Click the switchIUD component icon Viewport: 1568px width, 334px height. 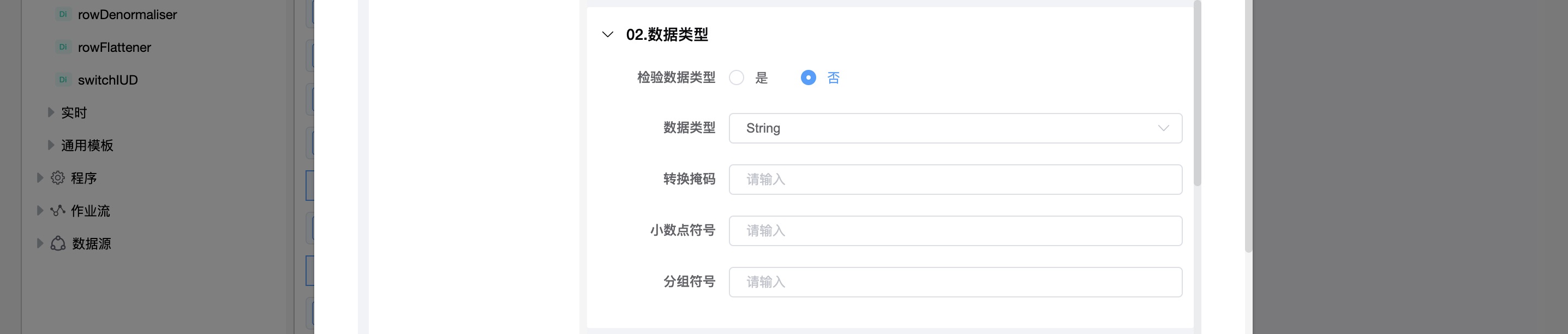click(63, 80)
